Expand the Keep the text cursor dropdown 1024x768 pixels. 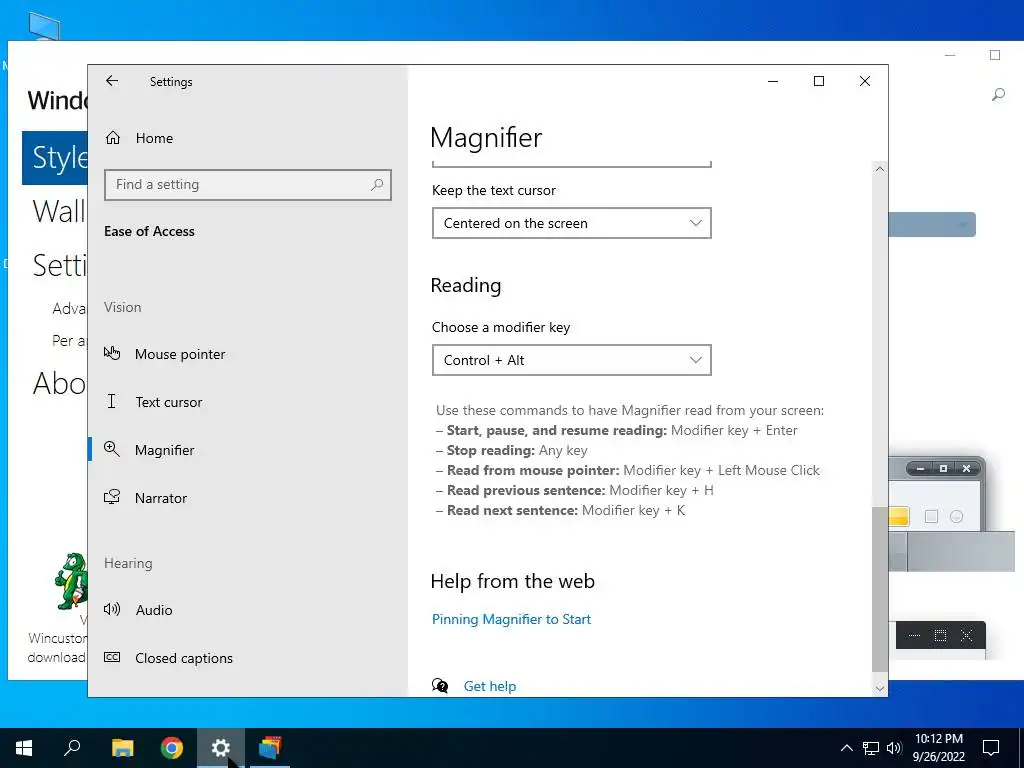[571, 223]
